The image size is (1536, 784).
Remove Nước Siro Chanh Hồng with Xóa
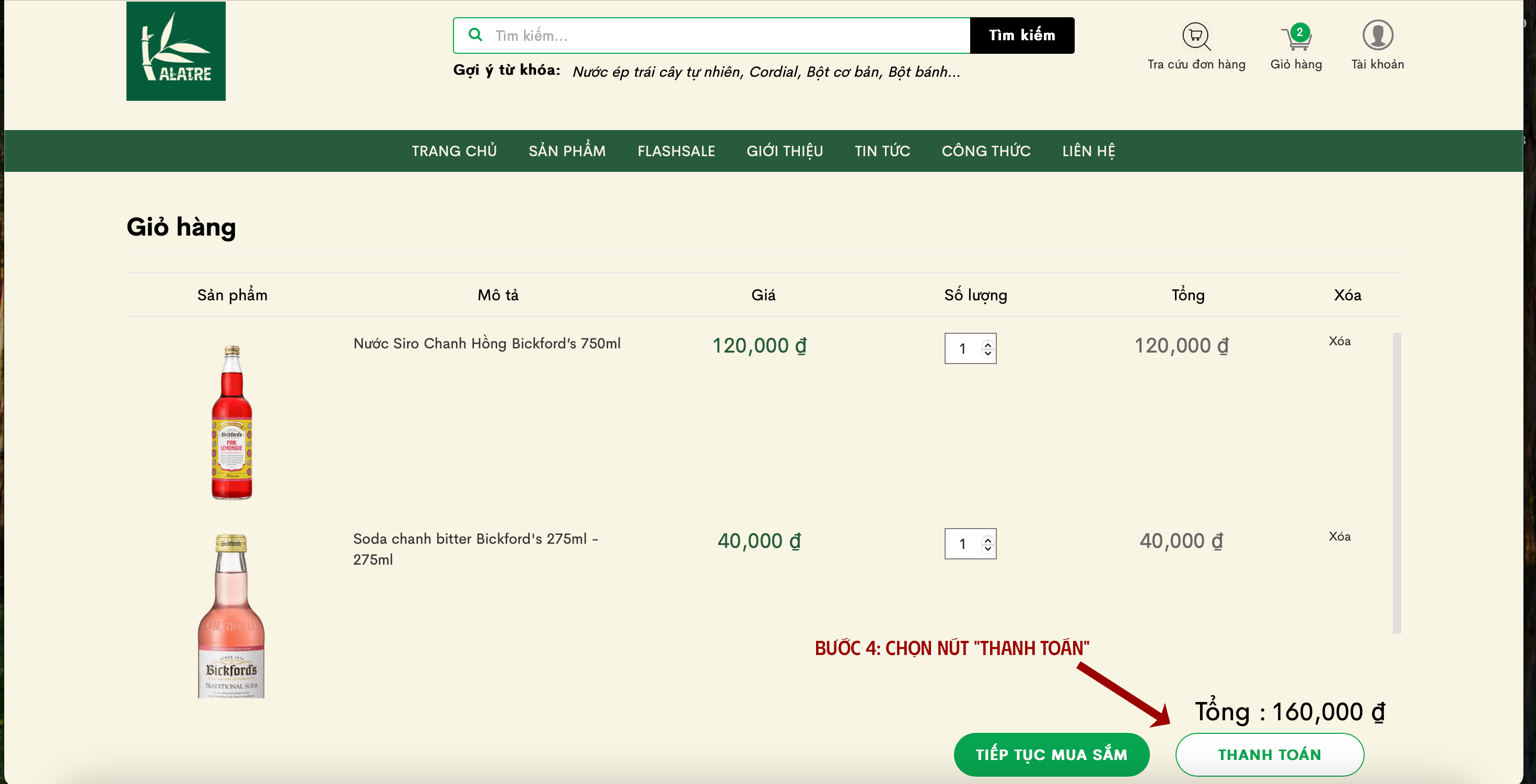[1339, 341]
